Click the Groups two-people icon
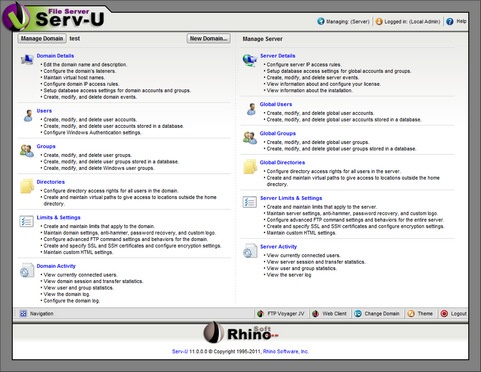 click(x=27, y=151)
